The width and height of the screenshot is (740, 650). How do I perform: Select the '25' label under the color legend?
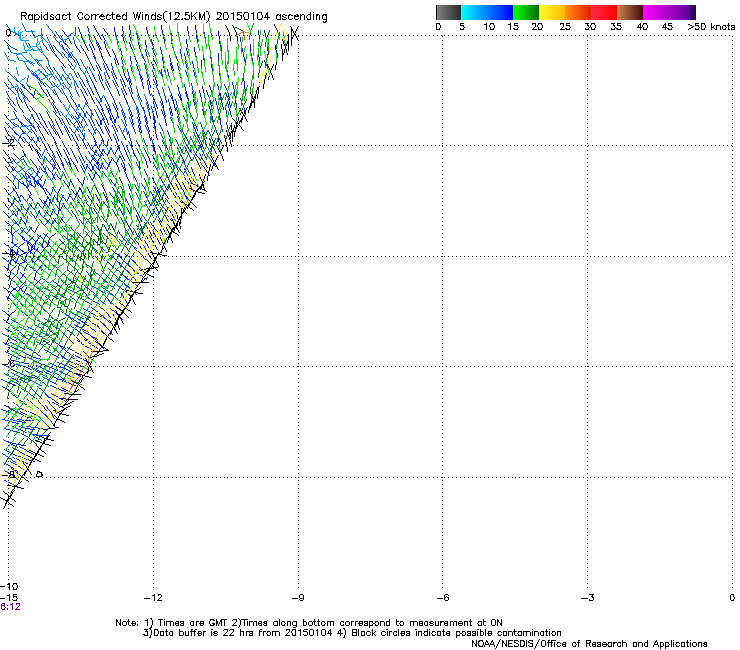click(x=565, y=27)
